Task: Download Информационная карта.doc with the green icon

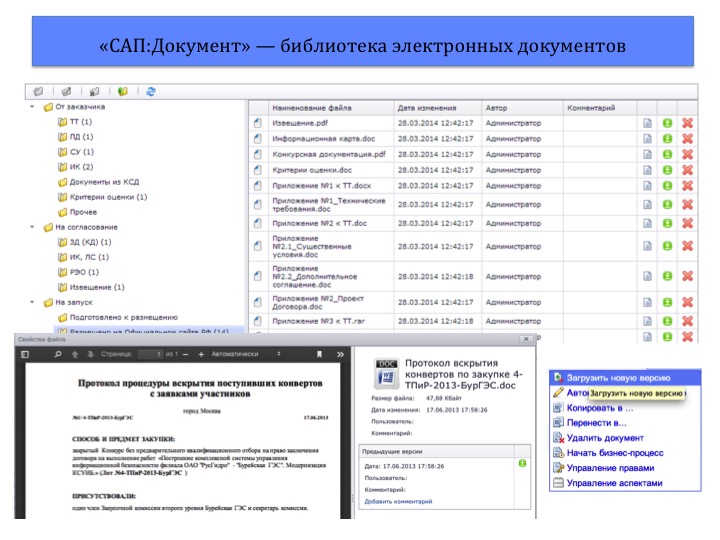Action: click(x=667, y=139)
